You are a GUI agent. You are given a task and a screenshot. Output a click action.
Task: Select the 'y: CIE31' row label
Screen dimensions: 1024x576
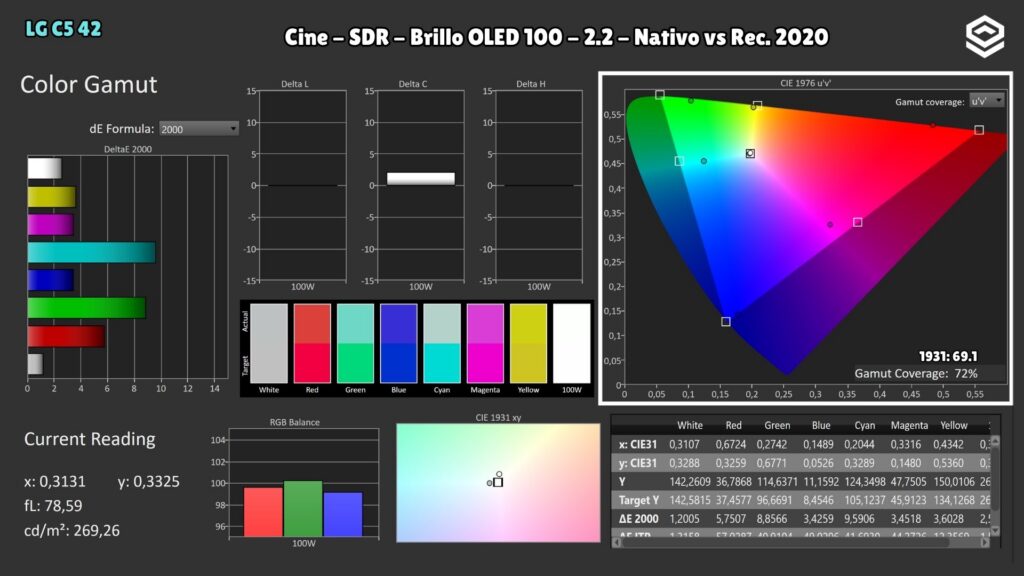637,463
